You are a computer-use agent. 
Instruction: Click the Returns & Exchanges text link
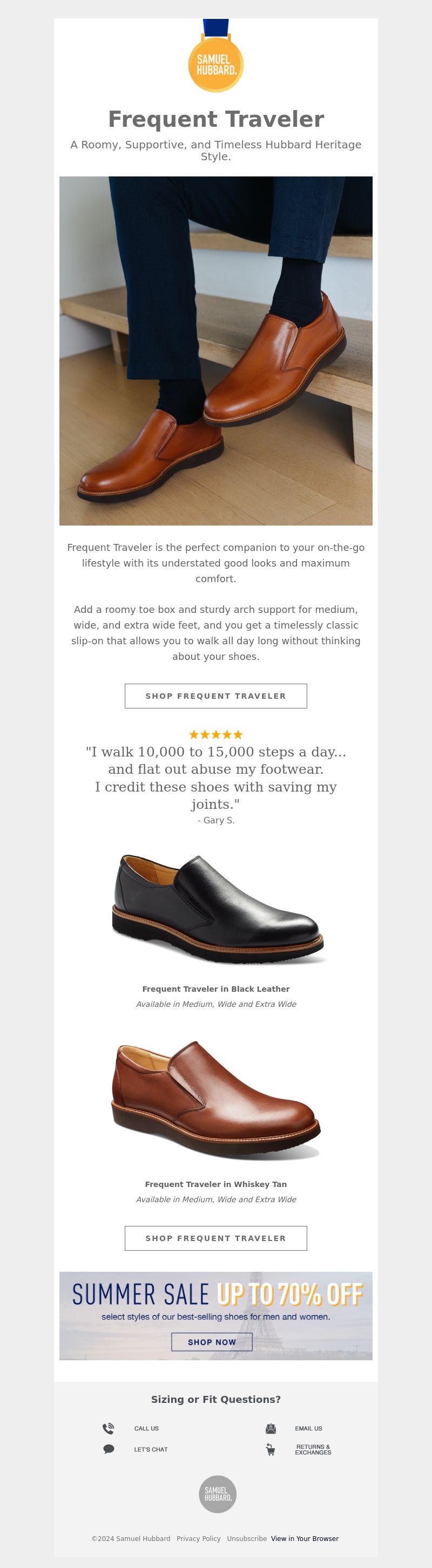pyautogui.click(x=313, y=1449)
